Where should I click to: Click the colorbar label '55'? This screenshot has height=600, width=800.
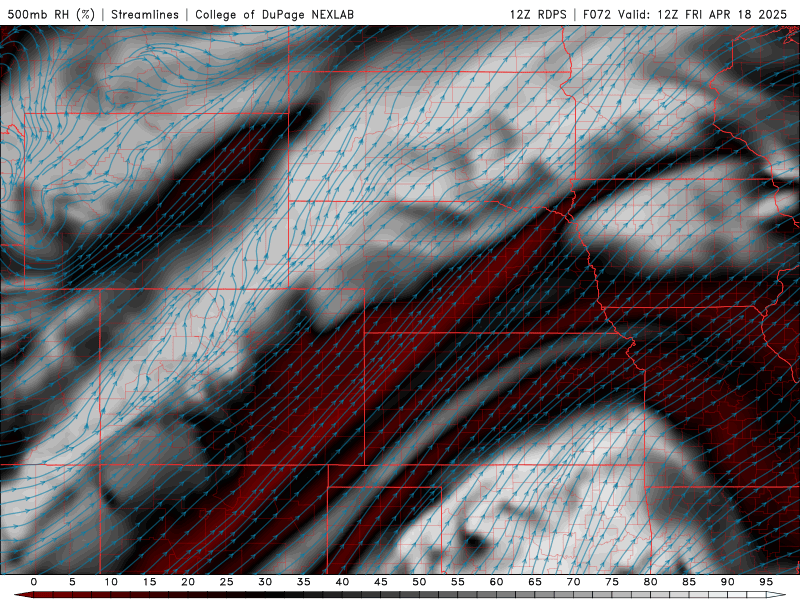coord(458,582)
